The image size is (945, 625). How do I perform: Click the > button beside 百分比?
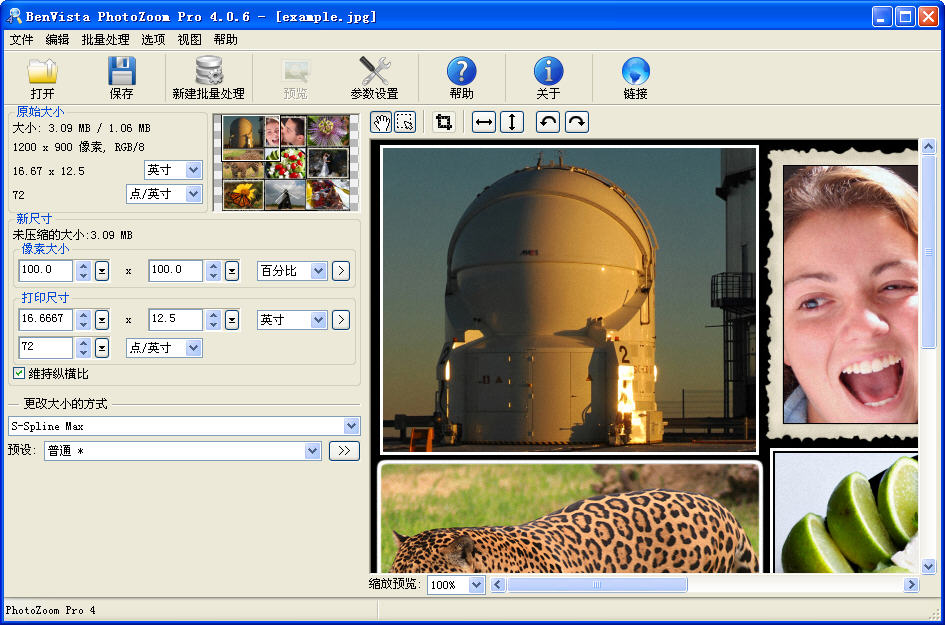coord(341,270)
